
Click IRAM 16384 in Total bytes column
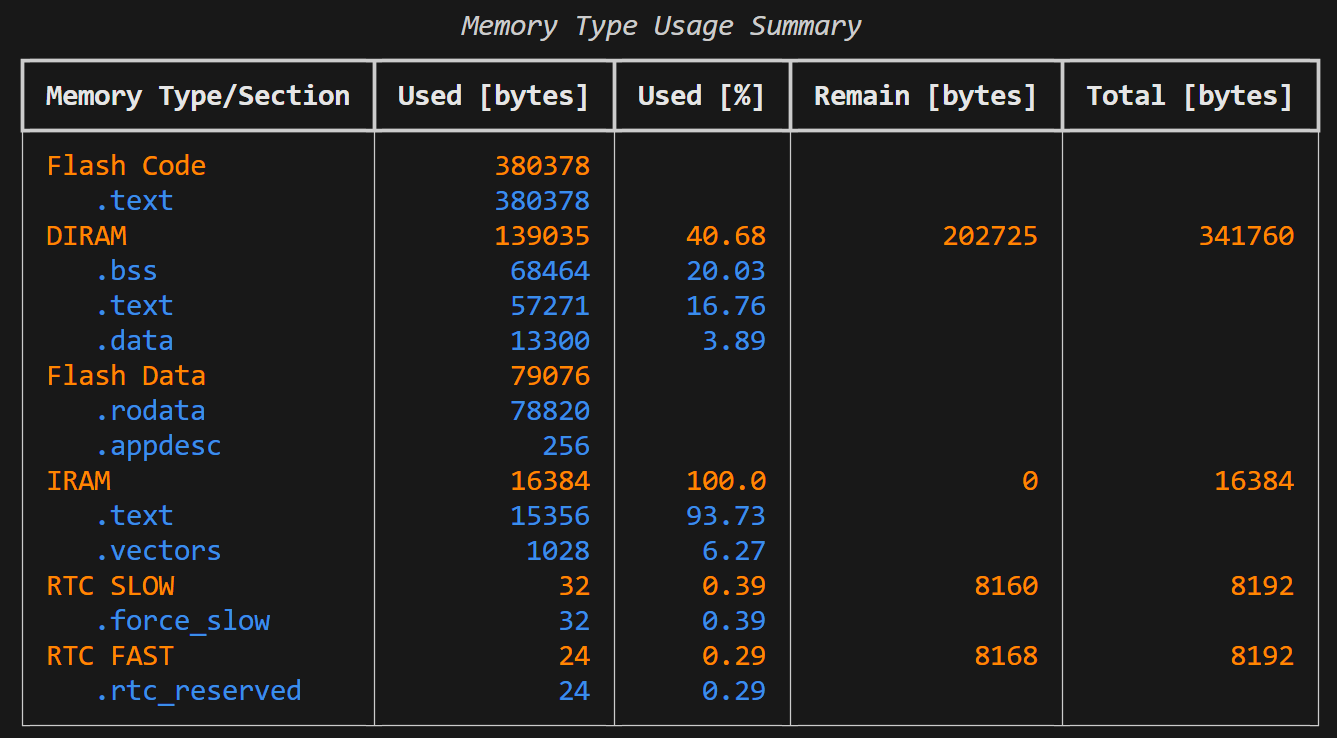1254,481
